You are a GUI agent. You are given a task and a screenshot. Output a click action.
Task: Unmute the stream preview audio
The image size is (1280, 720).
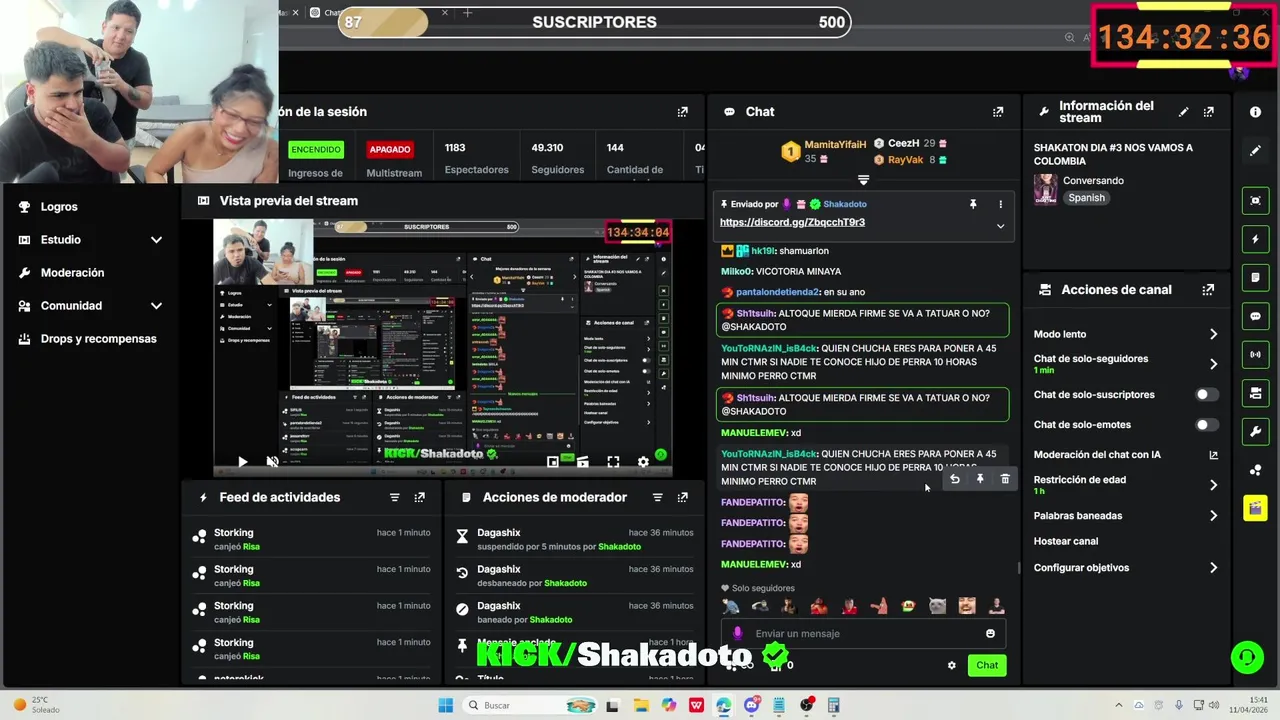click(x=272, y=462)
